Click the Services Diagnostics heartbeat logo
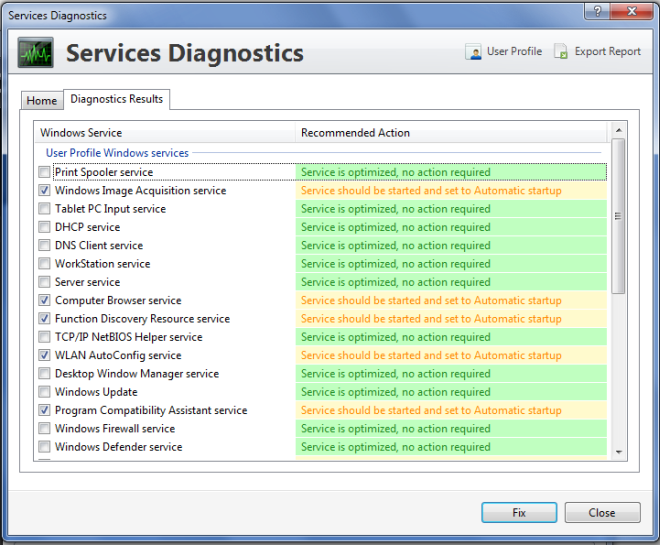The width and height of the screenshot is (660, 545). click(x=36, y=53)
